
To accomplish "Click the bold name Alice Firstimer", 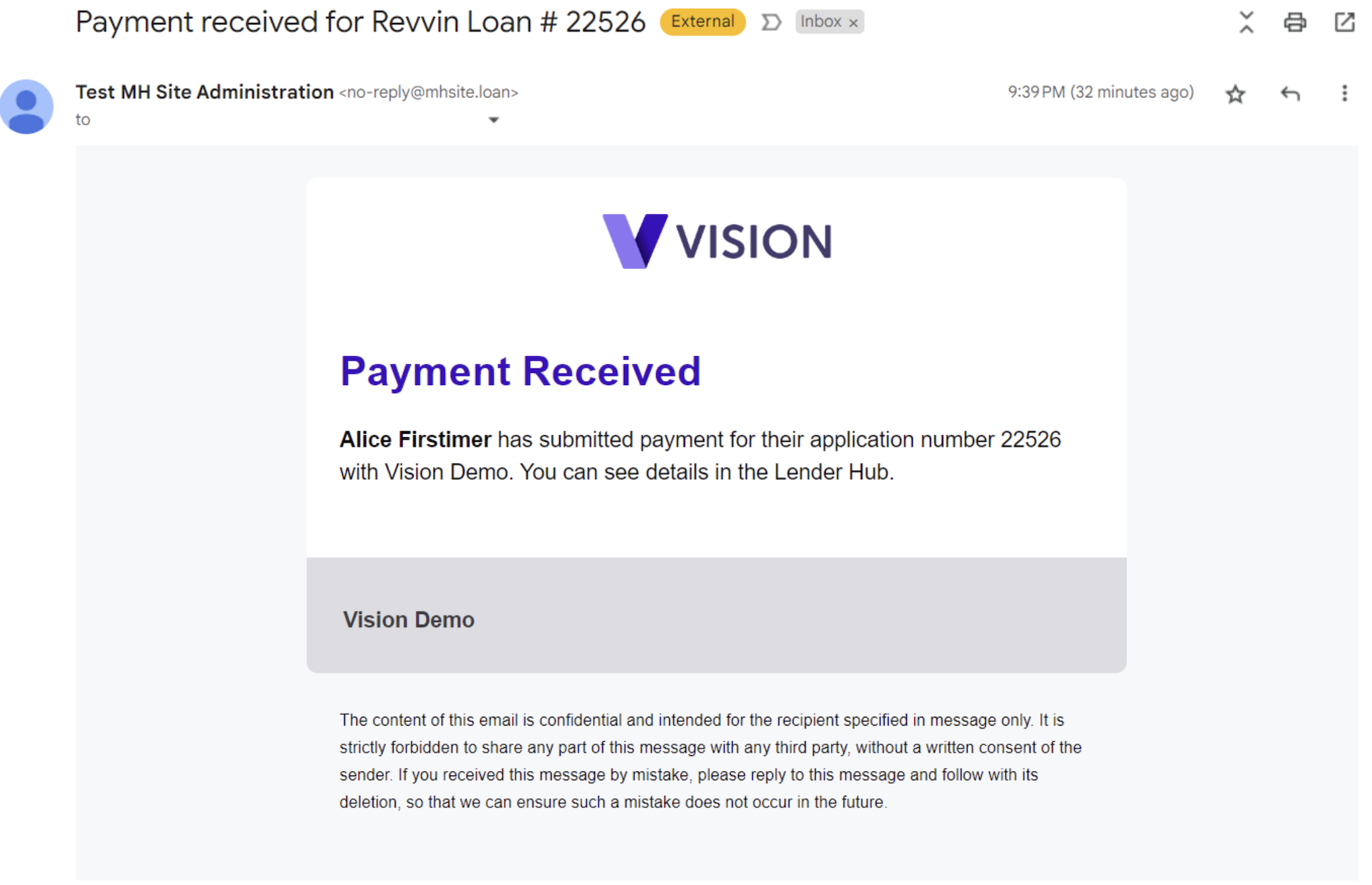I will (415, 440).
